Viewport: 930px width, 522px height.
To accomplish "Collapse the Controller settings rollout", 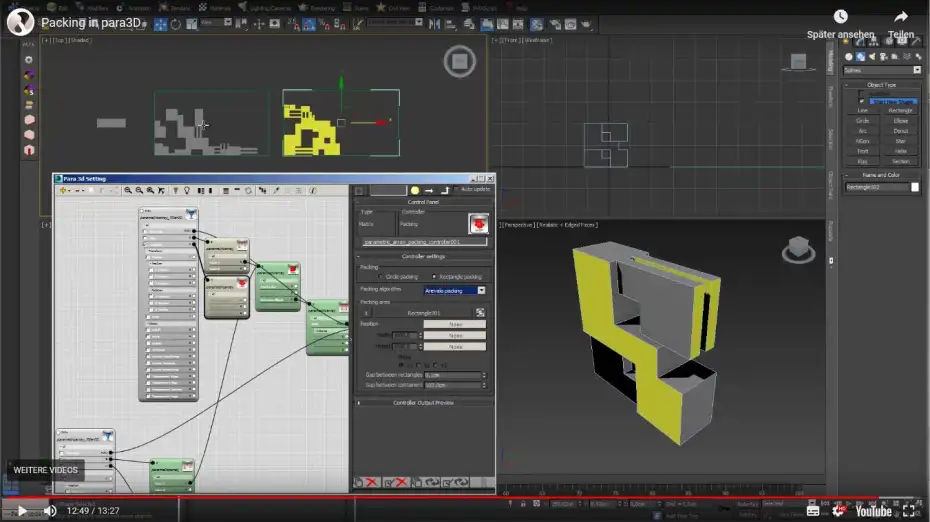I will 423,256.
